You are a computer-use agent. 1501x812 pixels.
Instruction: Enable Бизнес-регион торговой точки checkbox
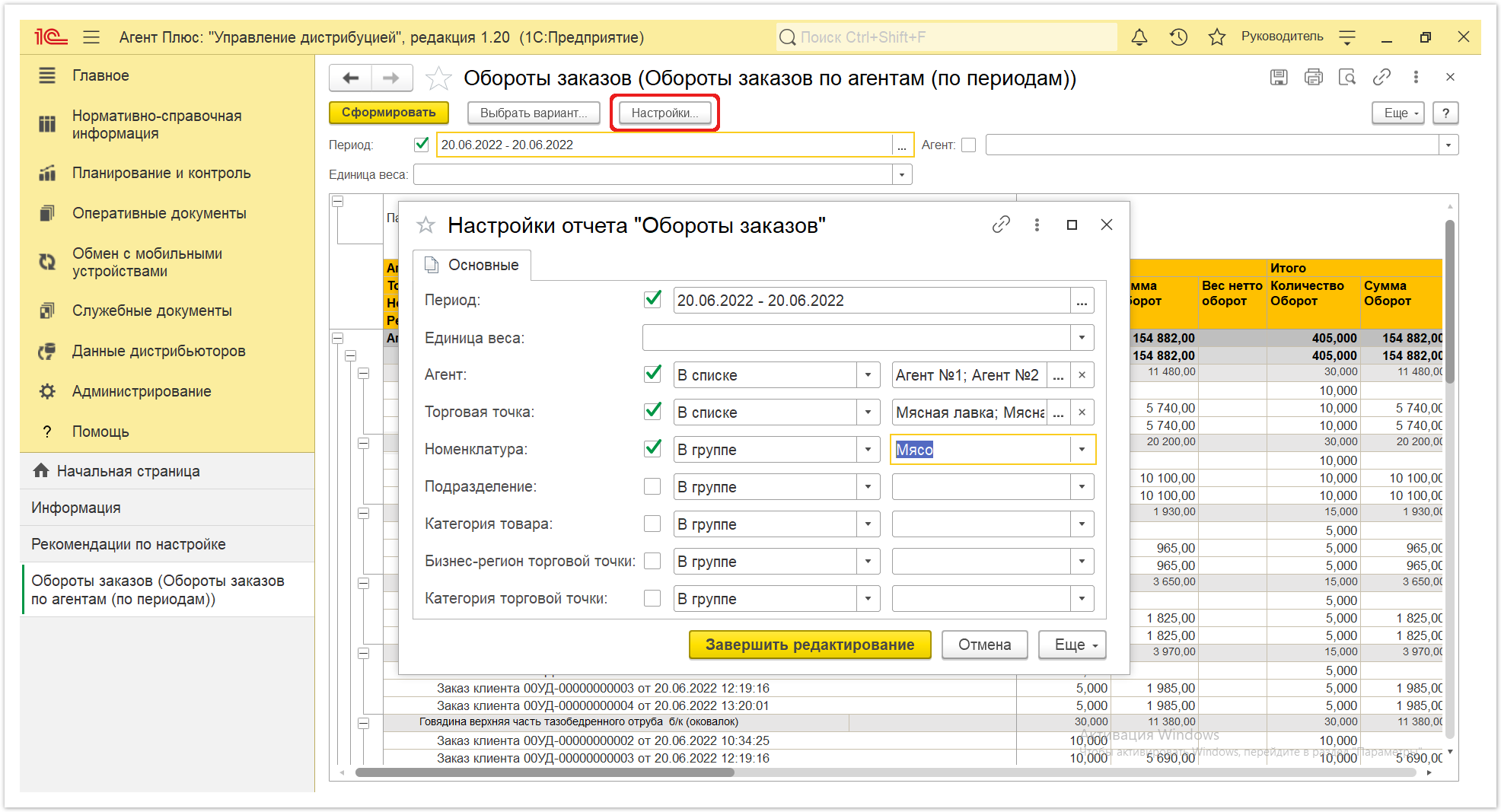pos(652,560)
